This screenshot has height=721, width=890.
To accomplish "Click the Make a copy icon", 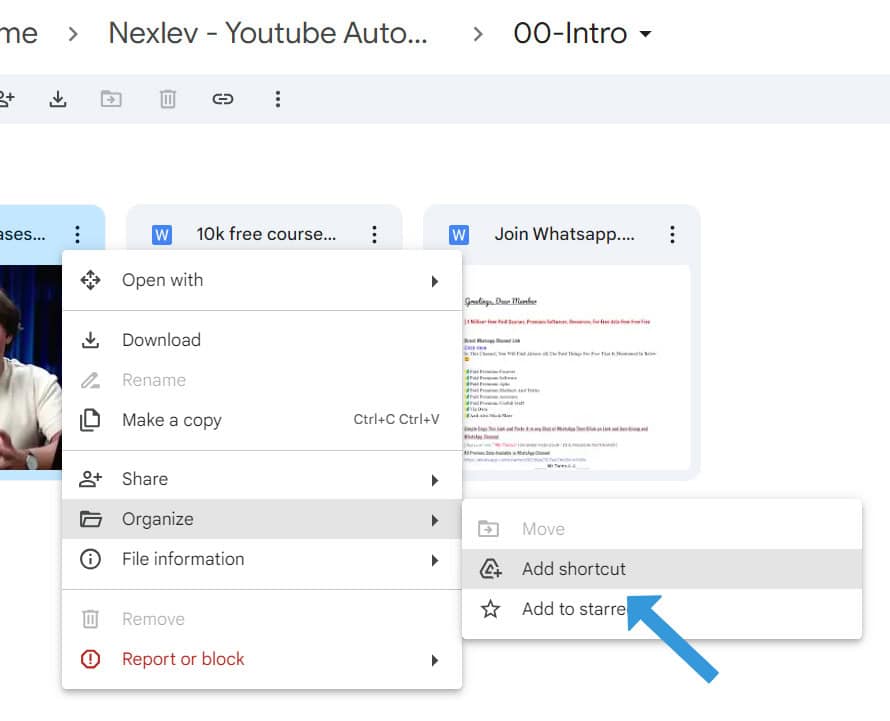I will 90,420.
